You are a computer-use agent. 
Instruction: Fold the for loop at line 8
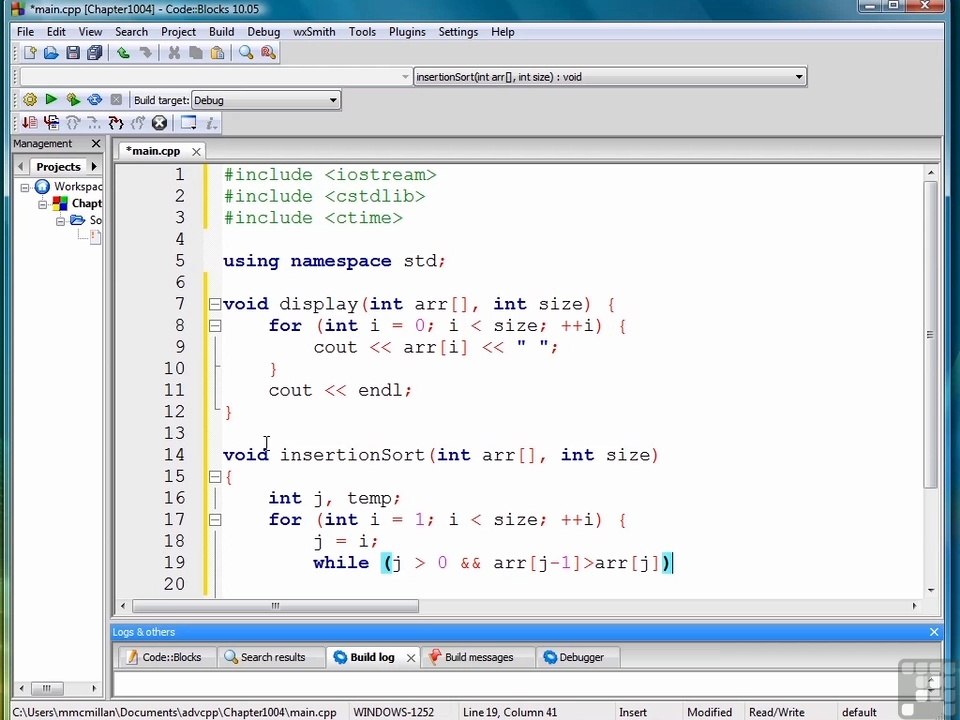coord(215,326)
